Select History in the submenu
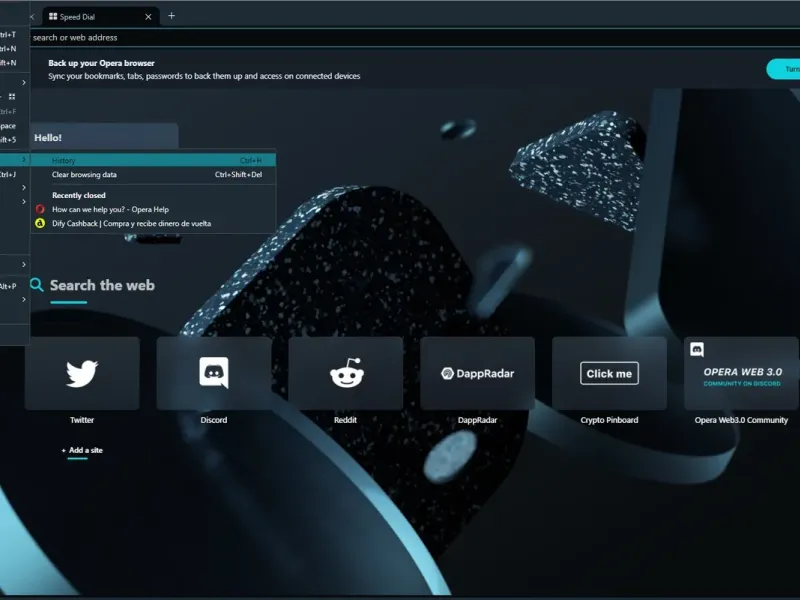800x600 pixels. [154, 160]
